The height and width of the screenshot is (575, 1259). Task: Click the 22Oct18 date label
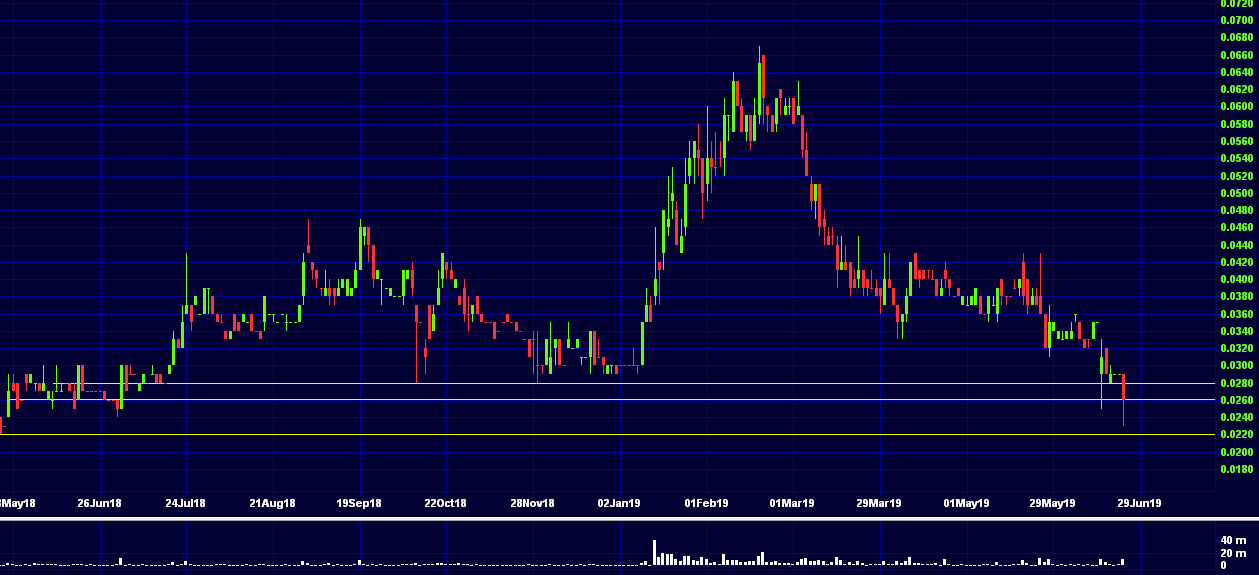[x=446, y=503]
